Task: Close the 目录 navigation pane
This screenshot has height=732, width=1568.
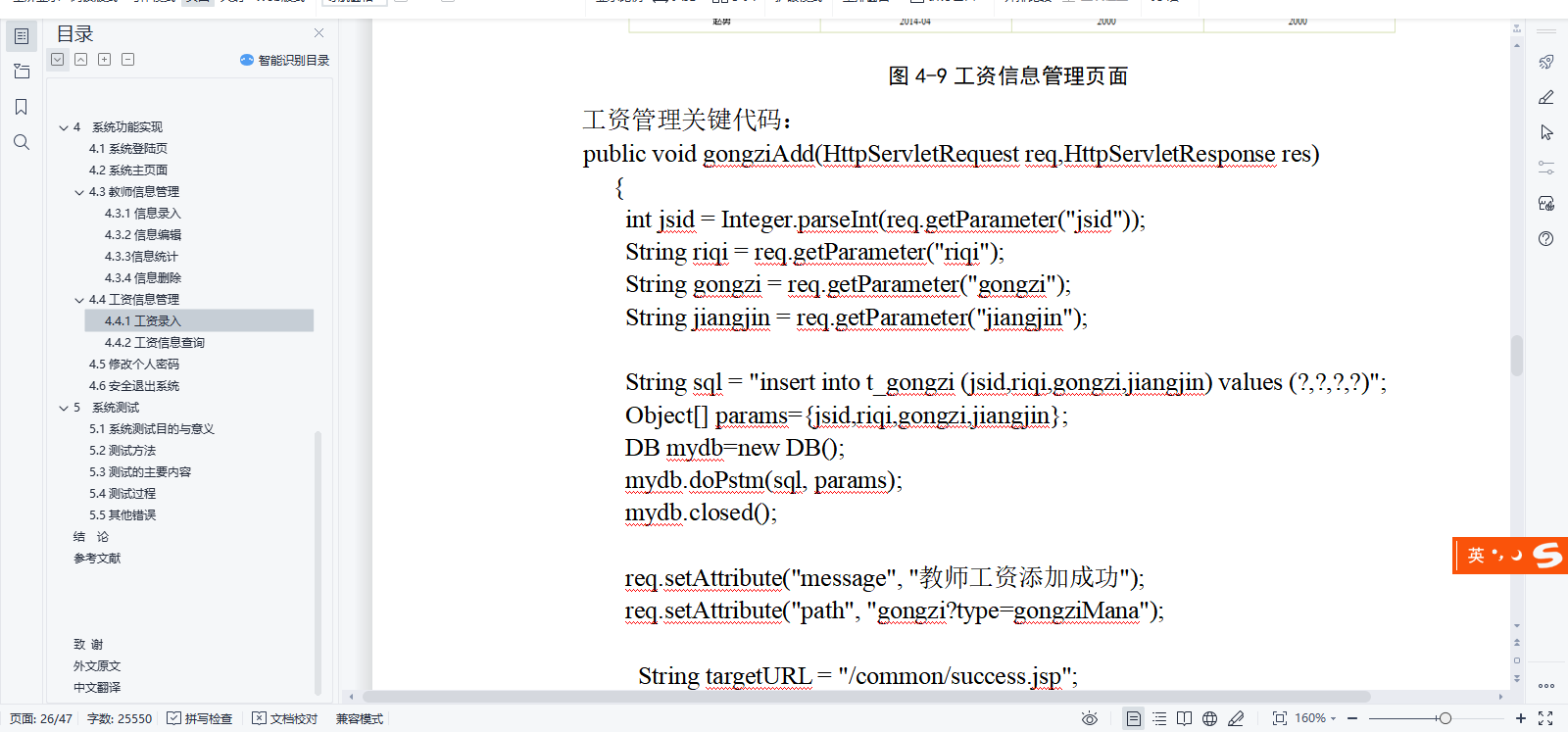Action: 318,33
